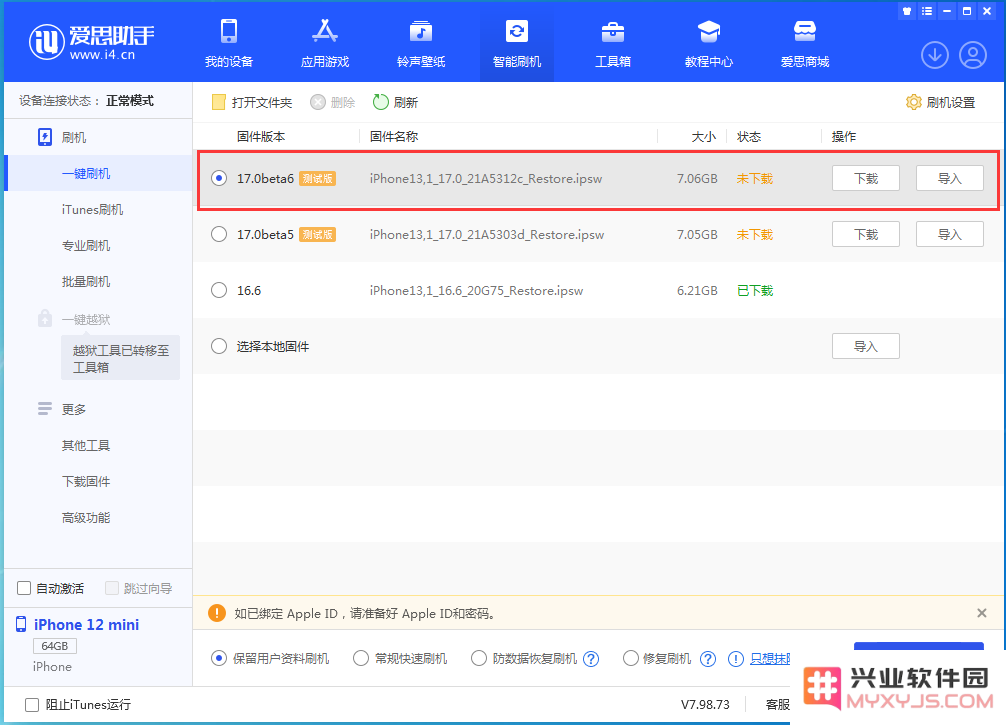Click the 大小 column header

(704, 136)
